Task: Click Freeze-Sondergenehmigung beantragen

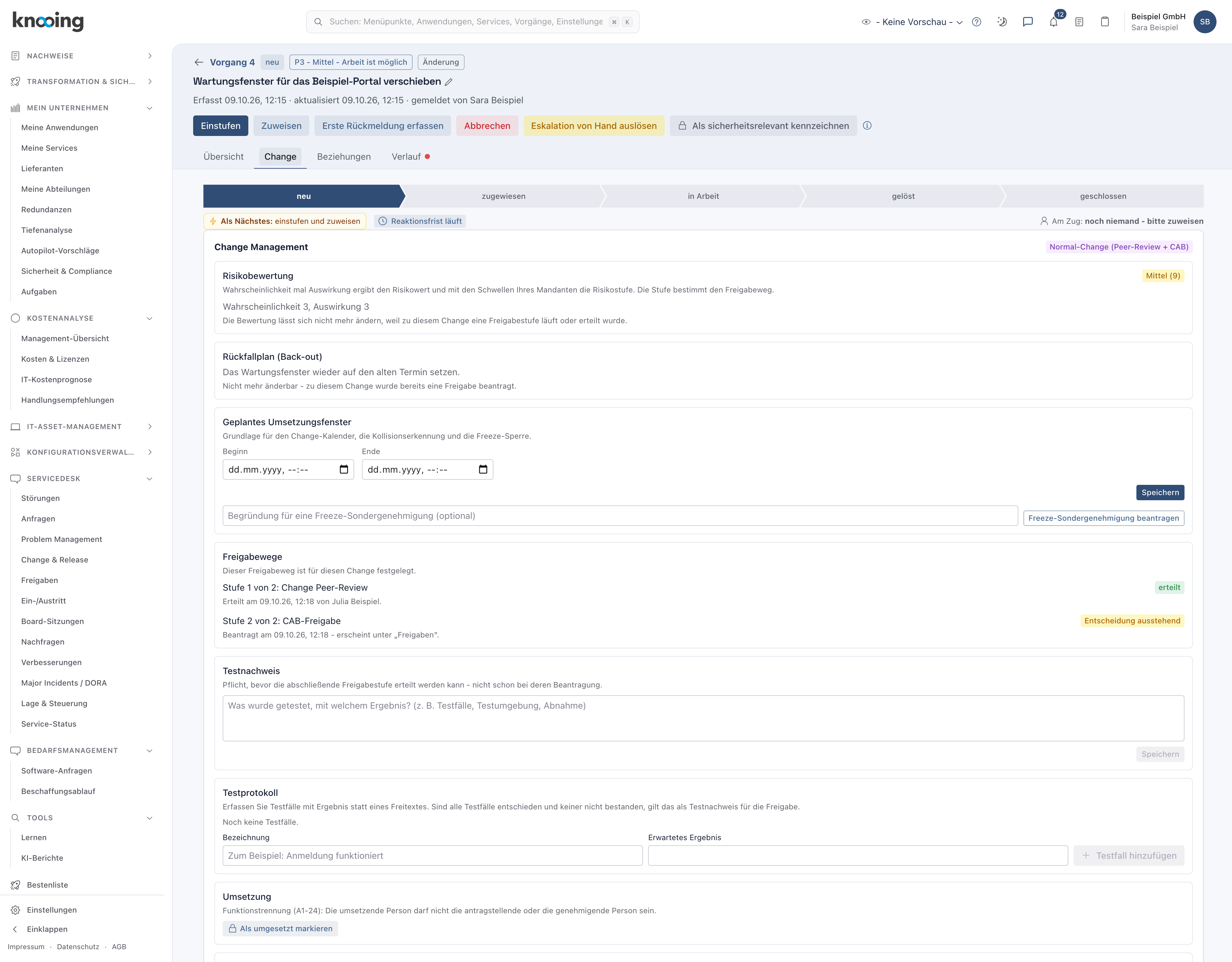Action: [x=1103, y=518]
